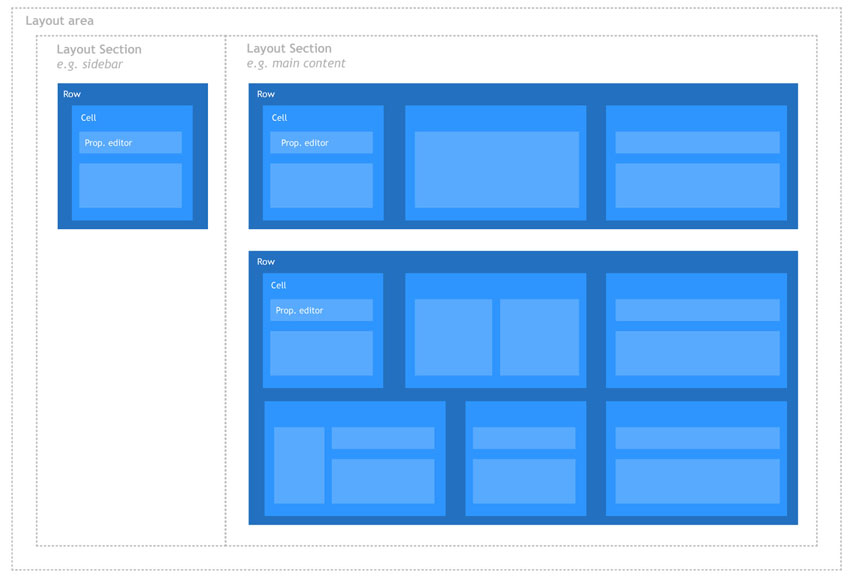850x579 pixels.
Task: Click the "Row" label of the first main content row
Action: pos(265,94)
